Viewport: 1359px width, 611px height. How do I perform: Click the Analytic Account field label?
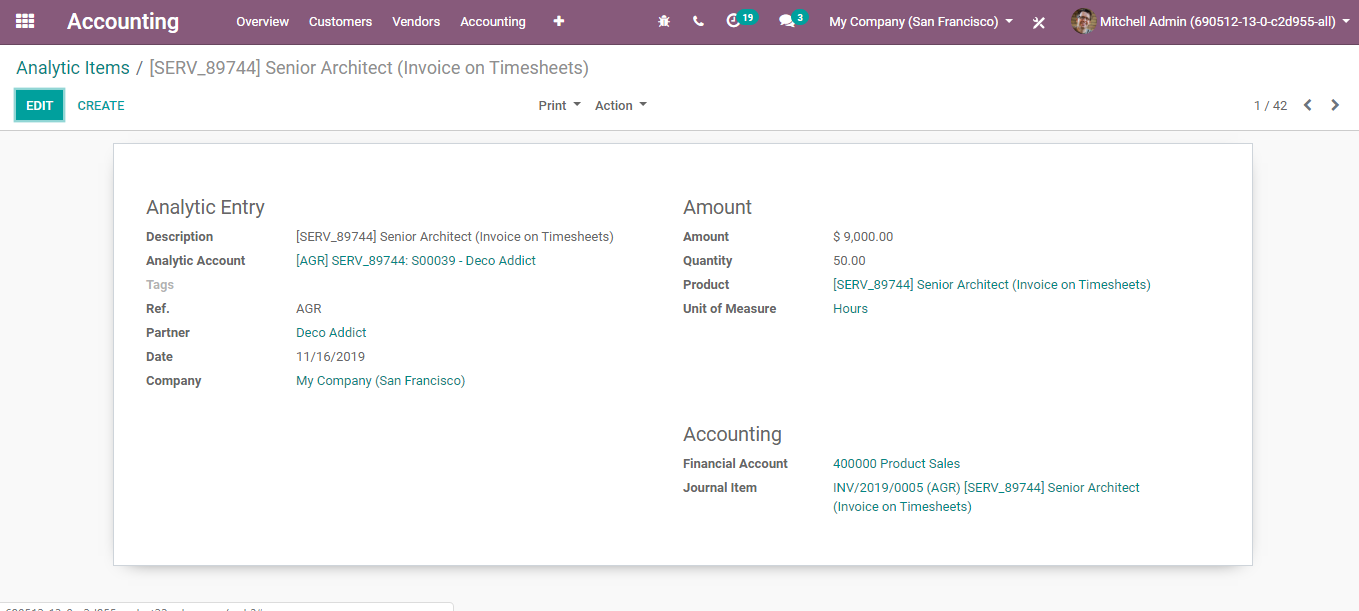pyautogui.click(x=196, y=261)
